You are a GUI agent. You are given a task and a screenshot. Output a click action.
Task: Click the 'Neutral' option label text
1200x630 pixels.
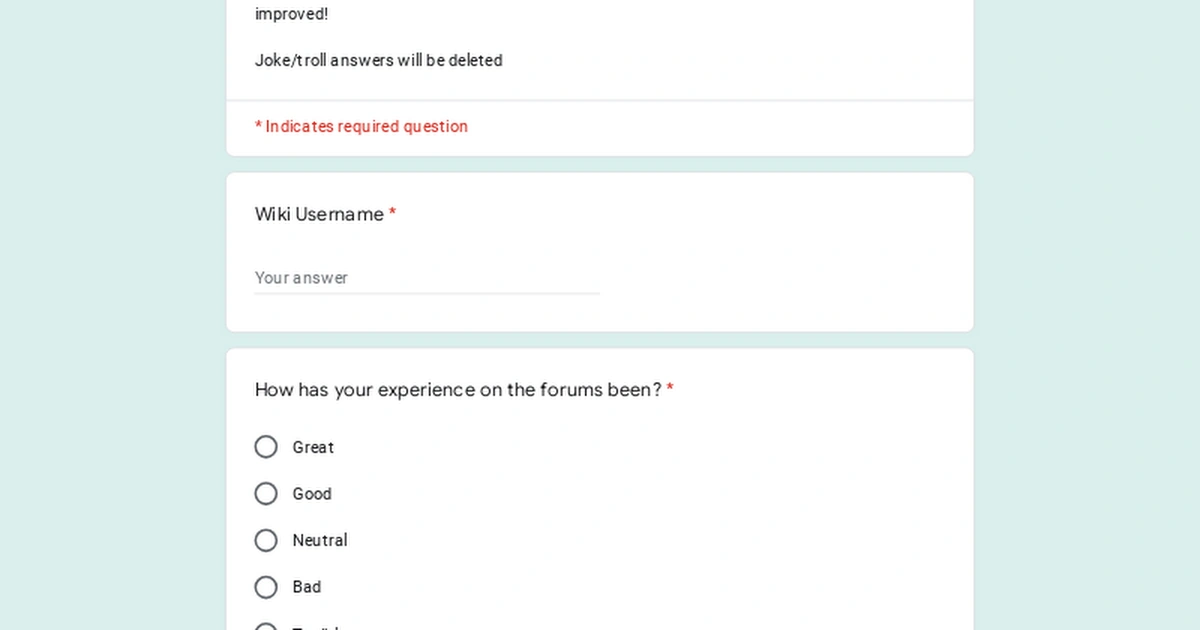(320, 541)
